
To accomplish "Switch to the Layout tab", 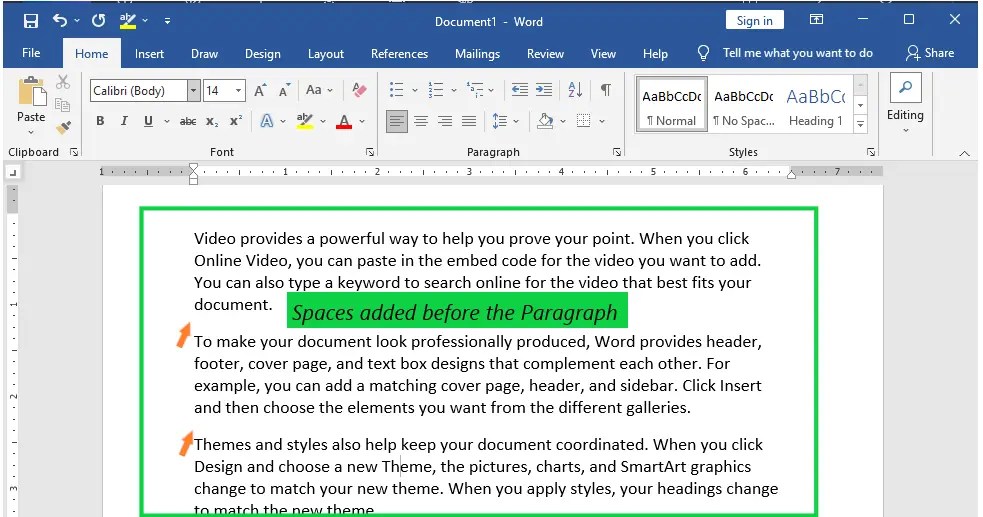I will click(325, 54).
